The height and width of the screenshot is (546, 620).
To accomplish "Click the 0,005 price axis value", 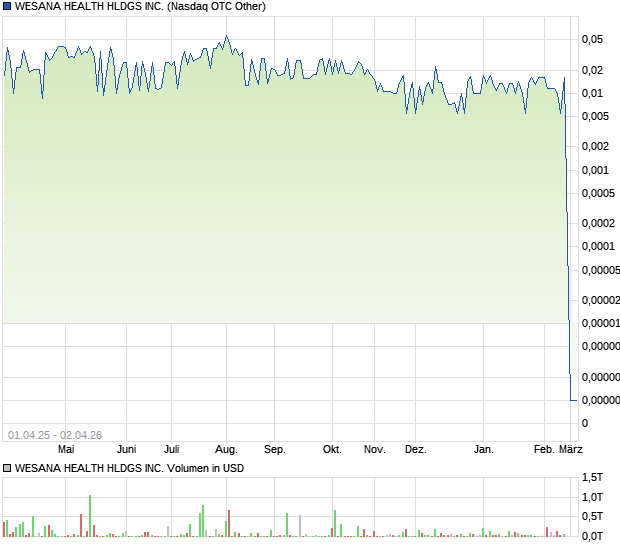I will (595, 116).
